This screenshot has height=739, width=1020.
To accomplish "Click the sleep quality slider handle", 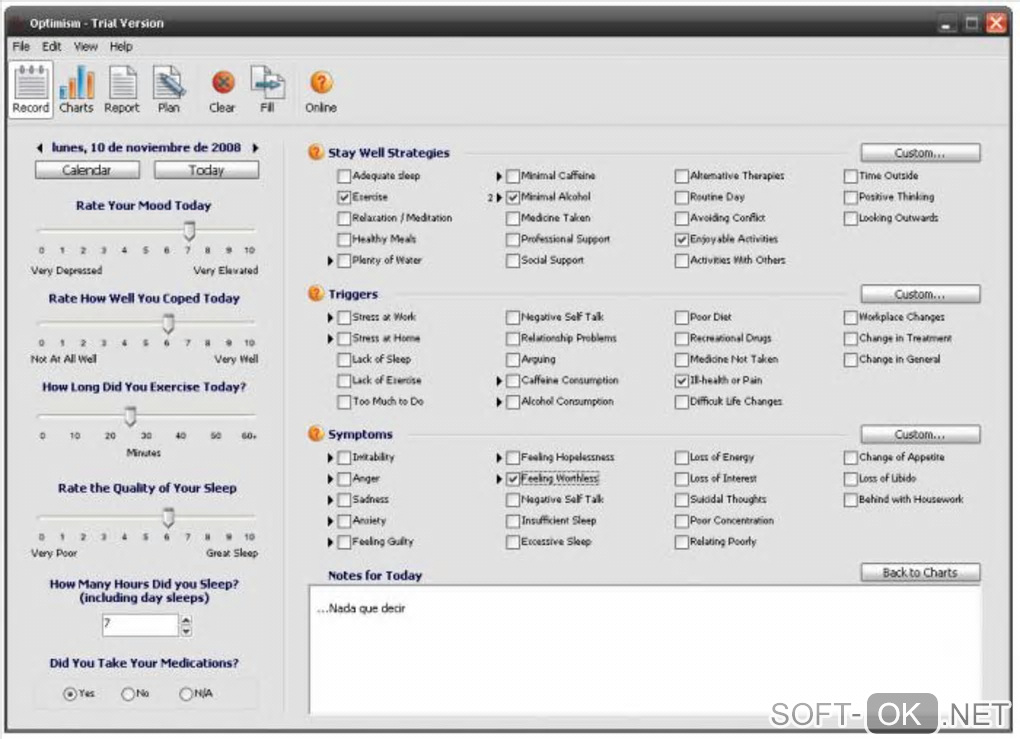I will 168,518.
